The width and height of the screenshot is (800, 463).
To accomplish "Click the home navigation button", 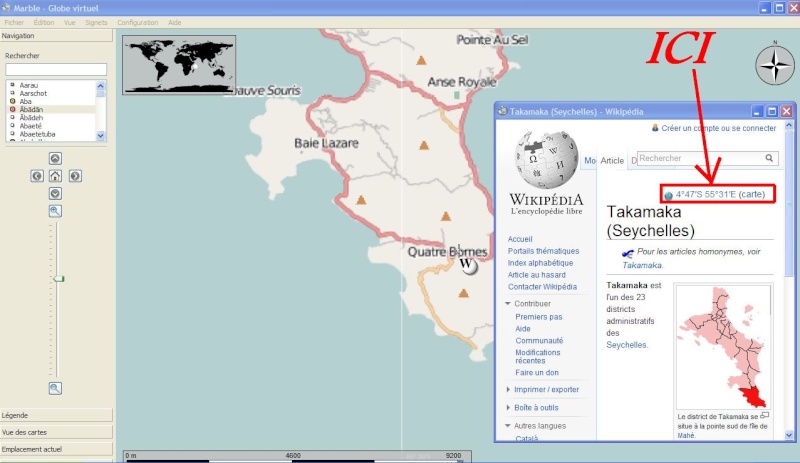I will click(x=55, y=176).
